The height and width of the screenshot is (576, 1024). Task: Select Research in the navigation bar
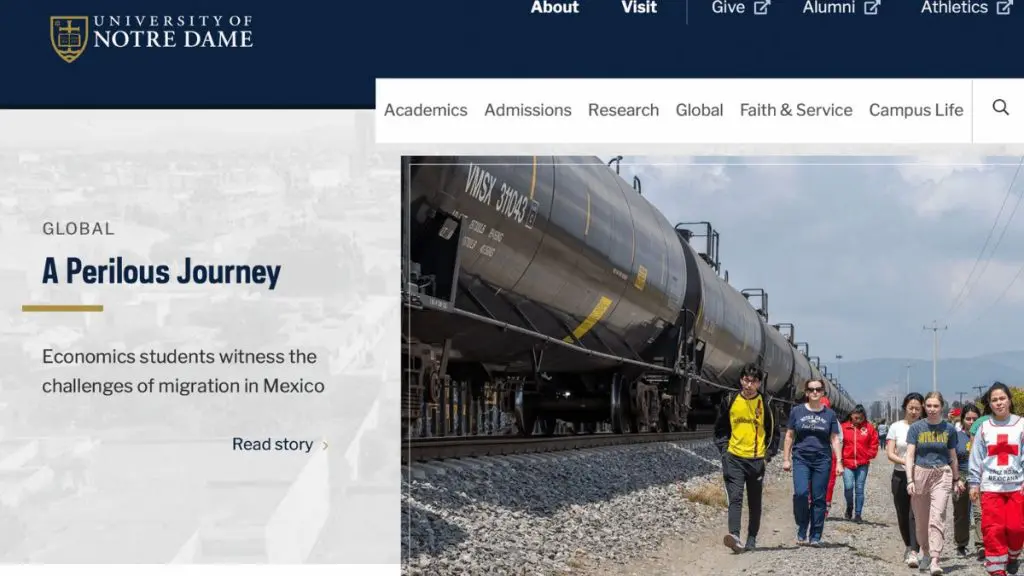coord(623,110)
